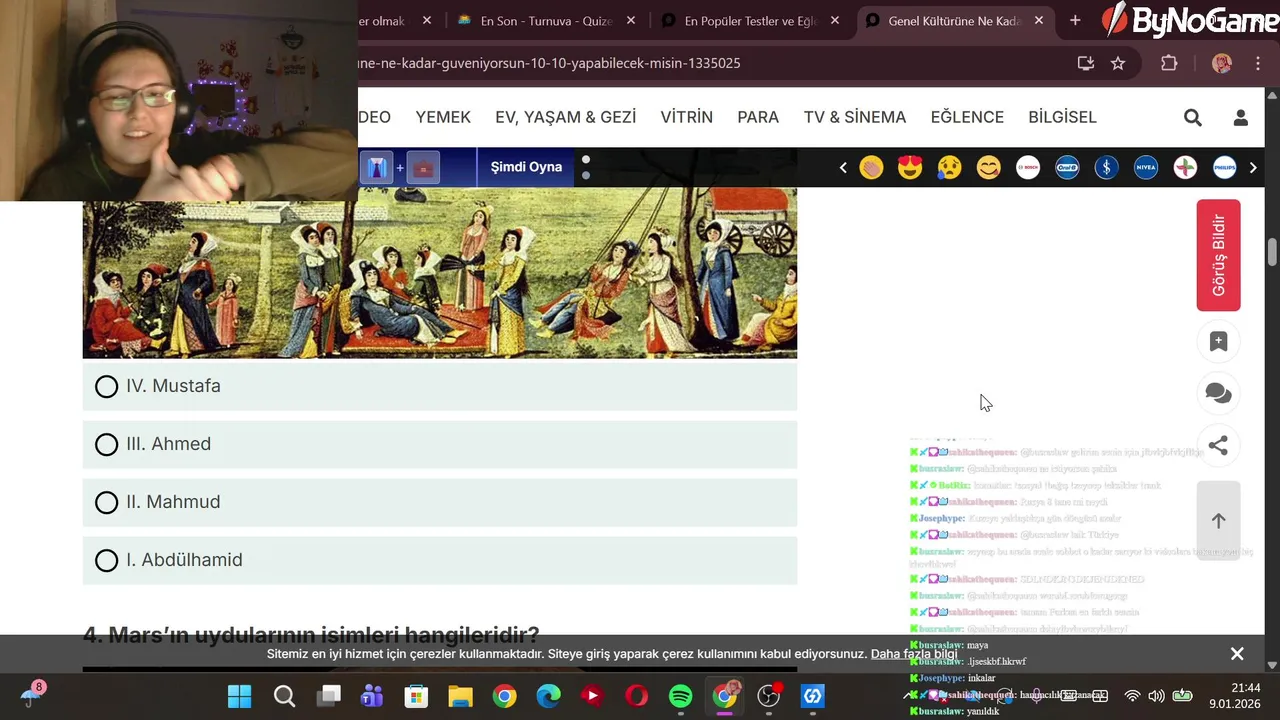Click the Şimdi Oyna banner button
1280x720 pixels.
pos(526,167)
